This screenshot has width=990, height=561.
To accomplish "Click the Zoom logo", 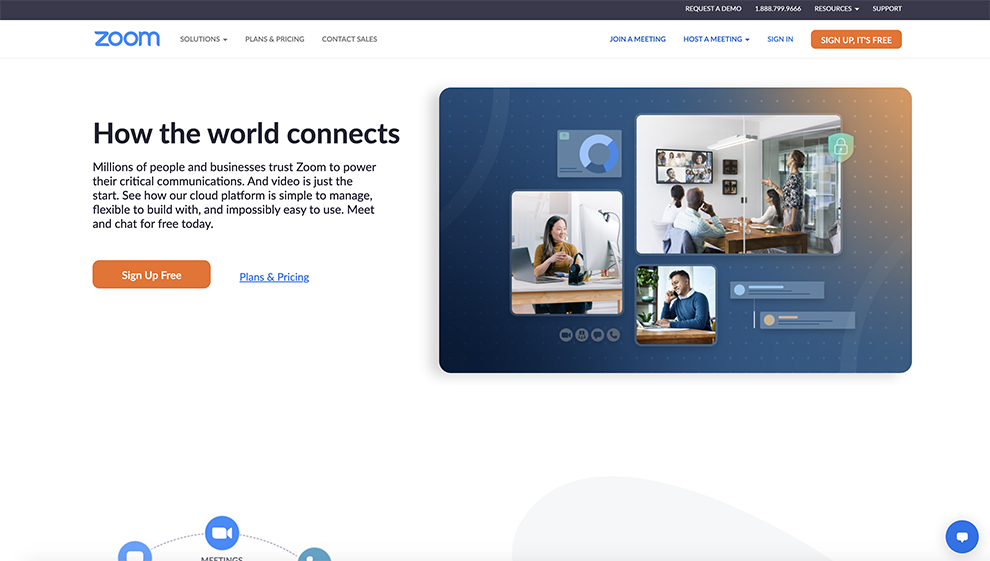I will [127, 38].
